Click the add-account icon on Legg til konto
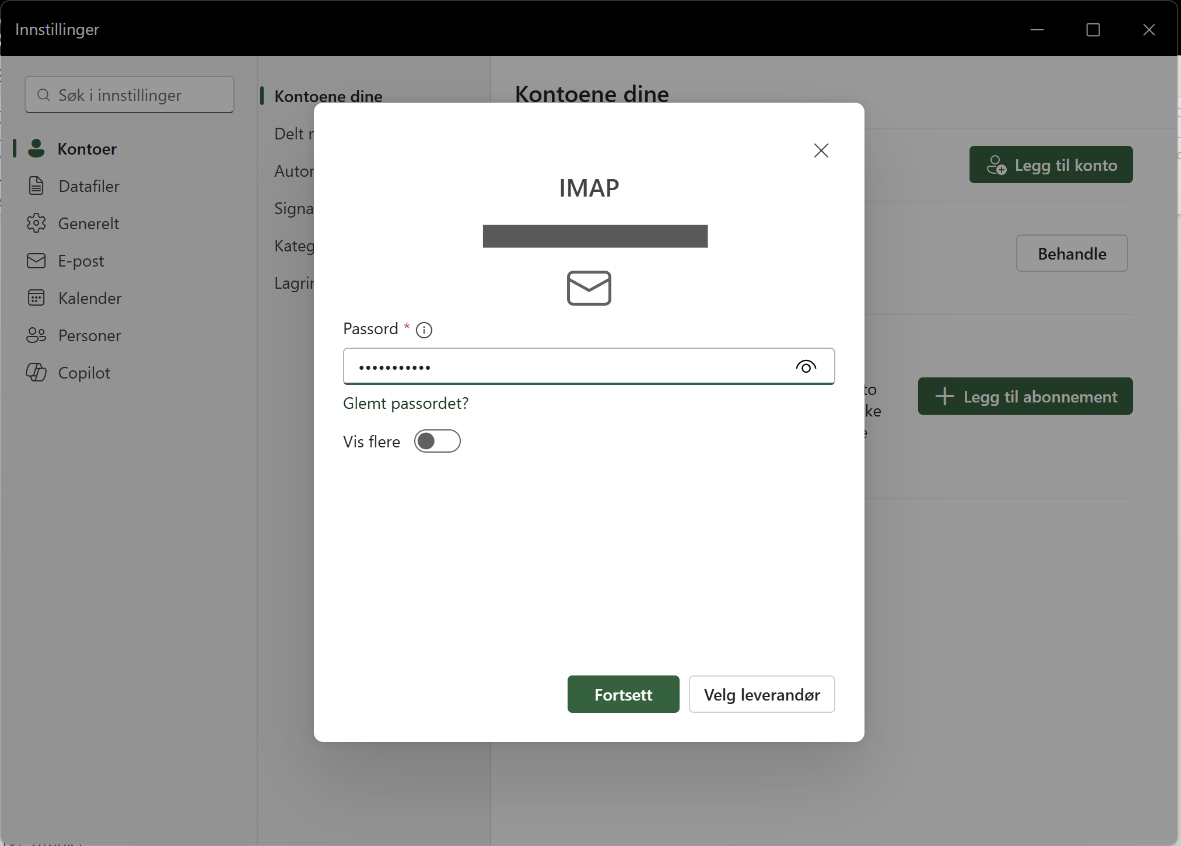Viewport: 1181px width, 846px height. (x=996, y=165)
